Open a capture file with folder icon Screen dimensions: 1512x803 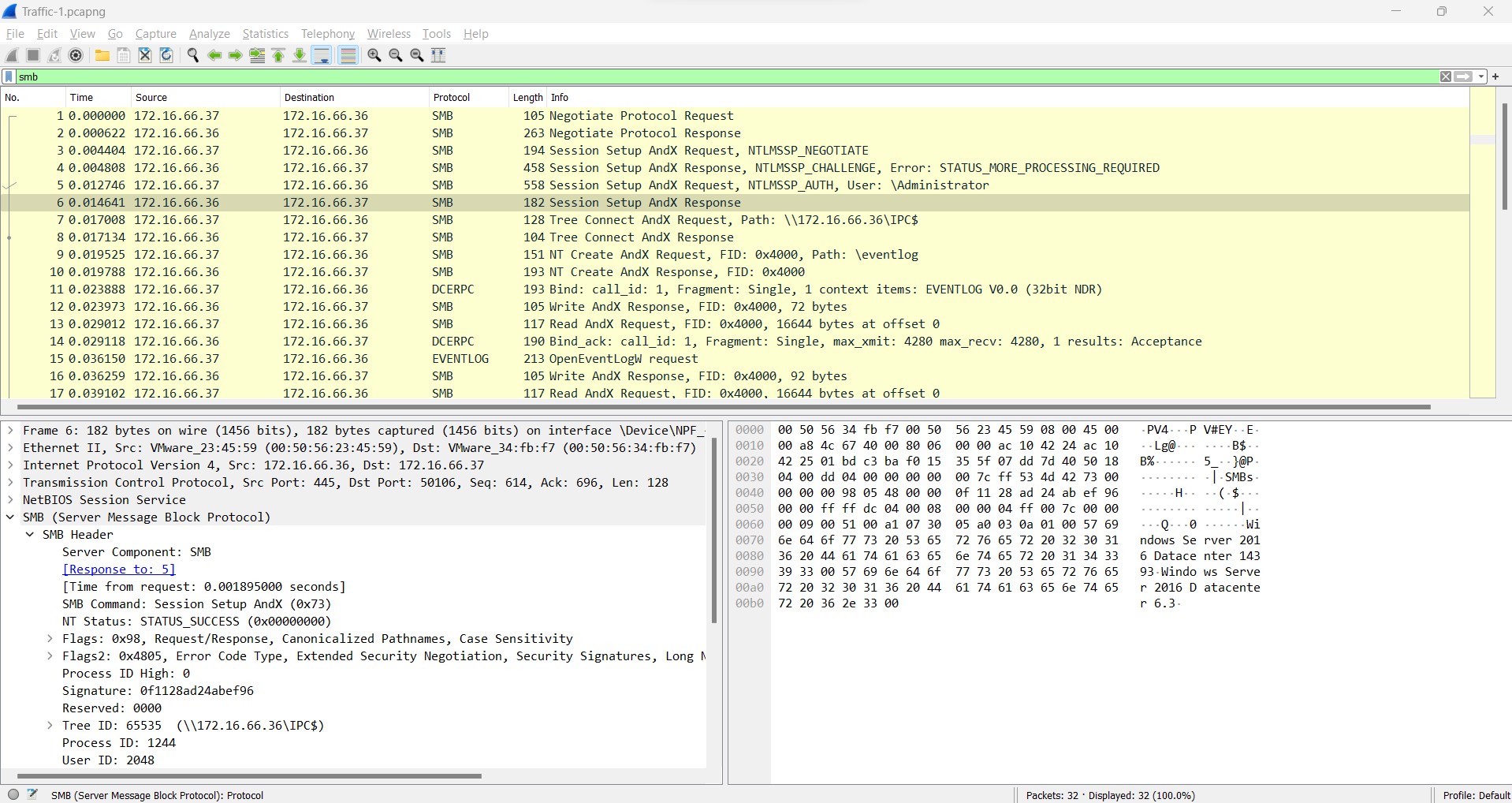coord(102,55)
